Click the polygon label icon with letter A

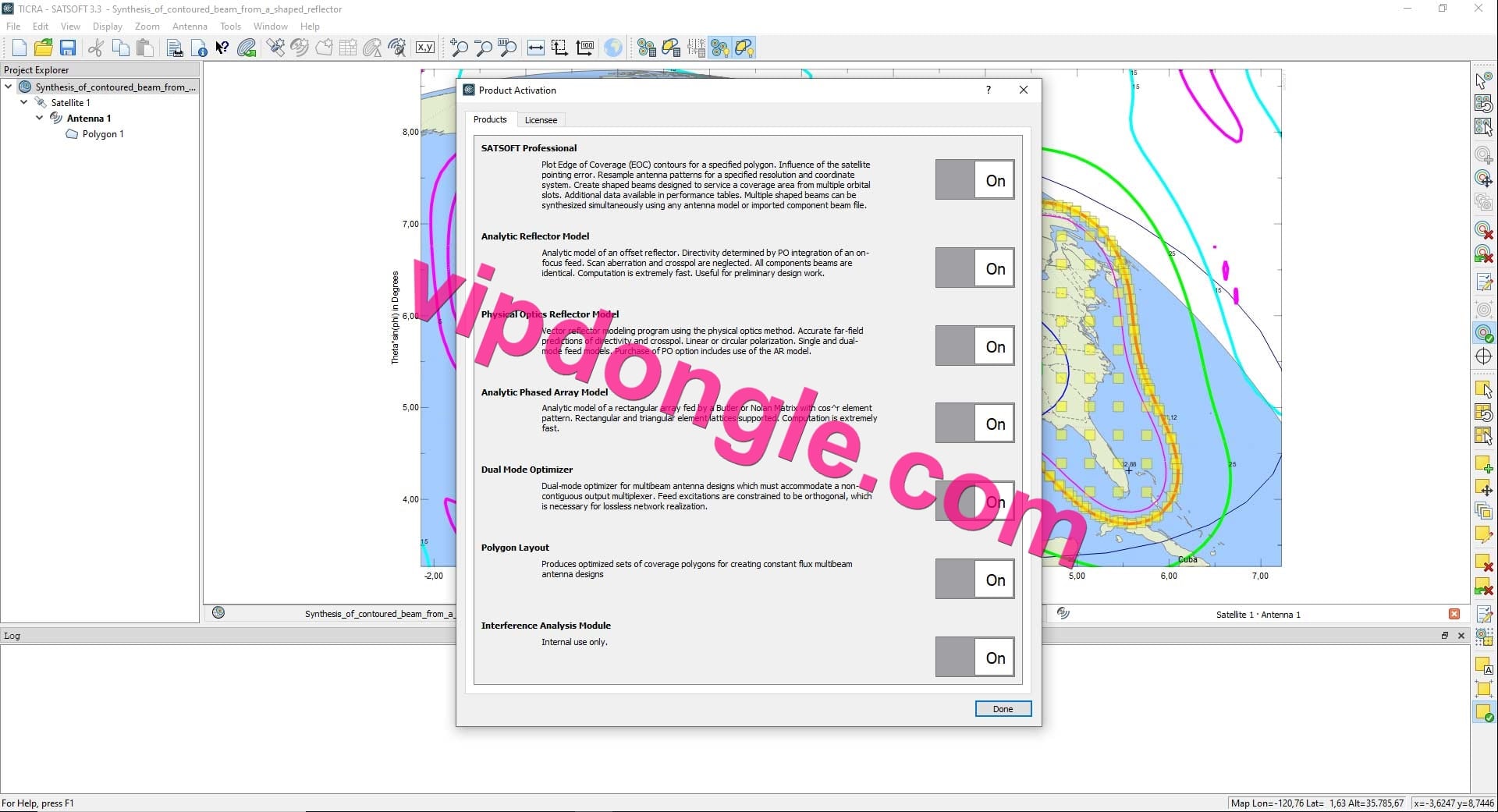1483,665
